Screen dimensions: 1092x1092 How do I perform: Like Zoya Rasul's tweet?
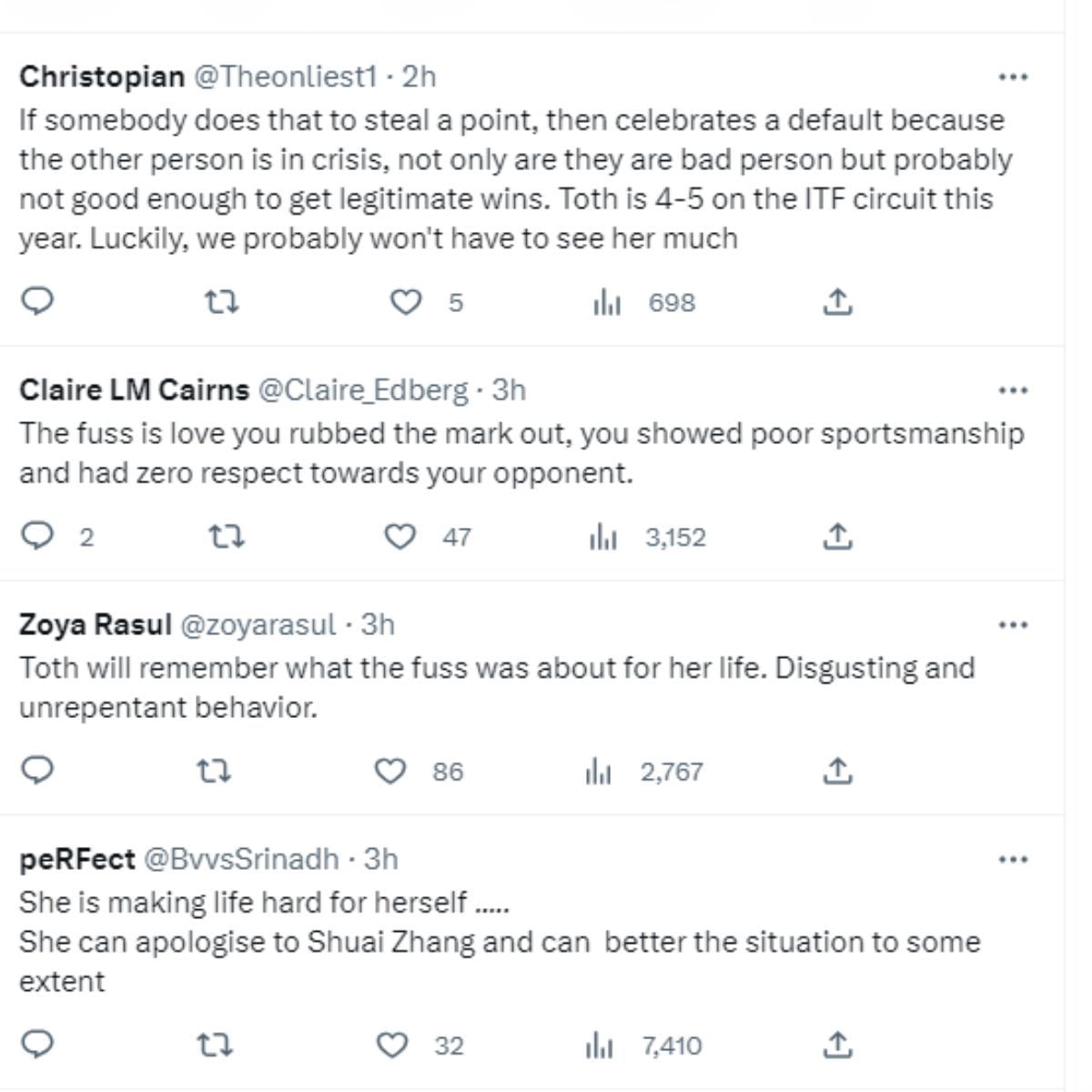[391, 772]
